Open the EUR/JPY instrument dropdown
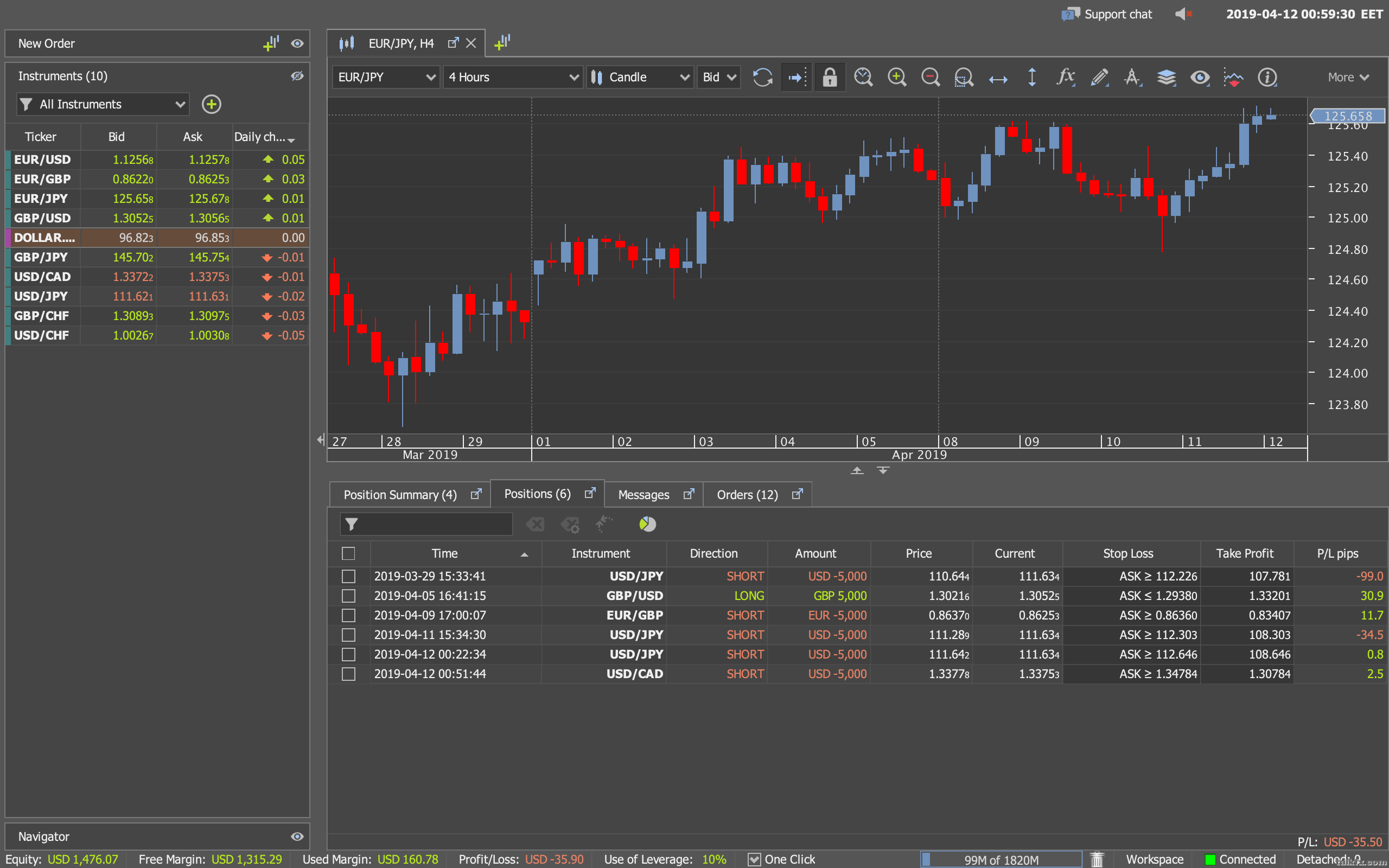 (386, 77)
